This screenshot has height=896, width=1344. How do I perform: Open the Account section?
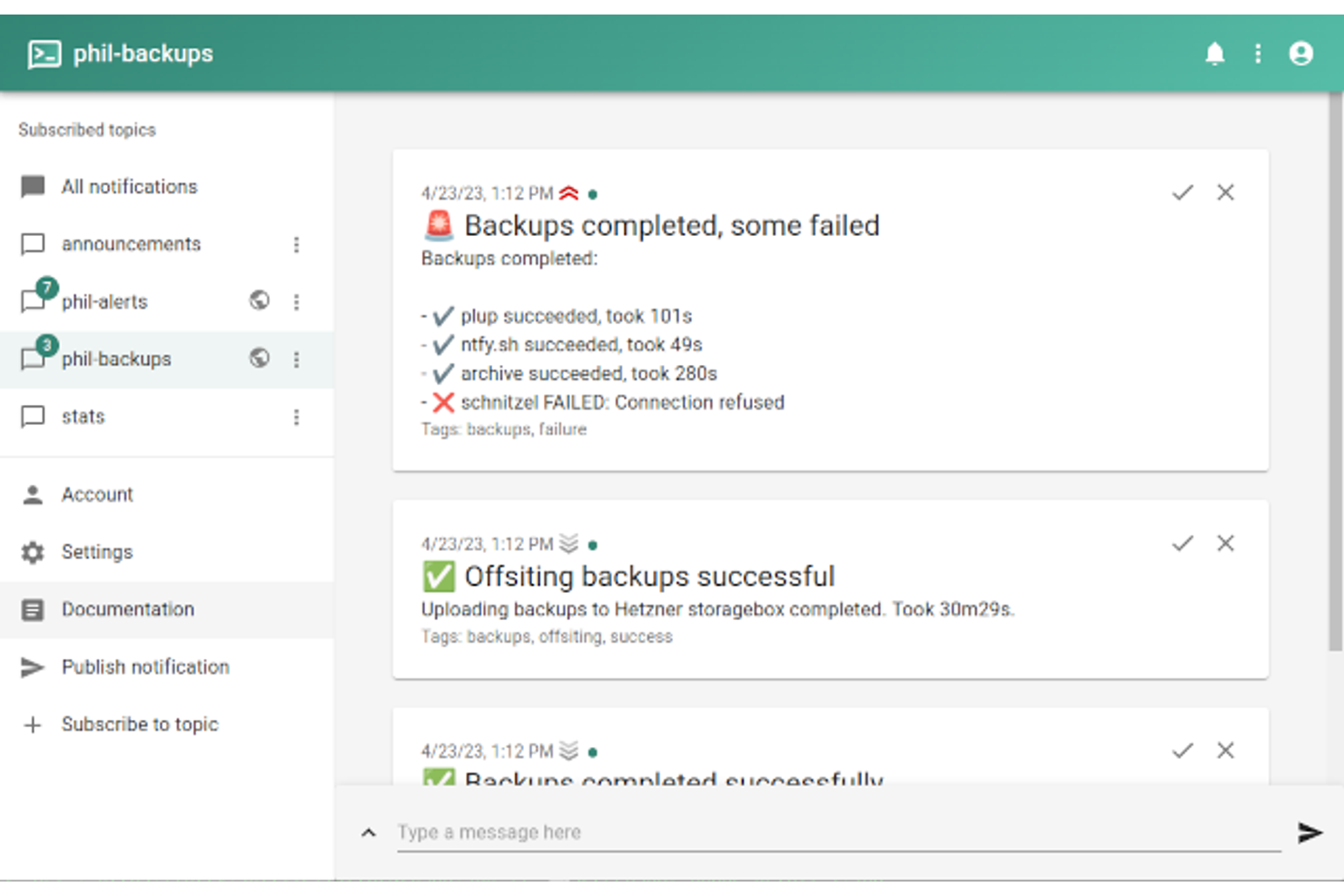click(96, 494)
